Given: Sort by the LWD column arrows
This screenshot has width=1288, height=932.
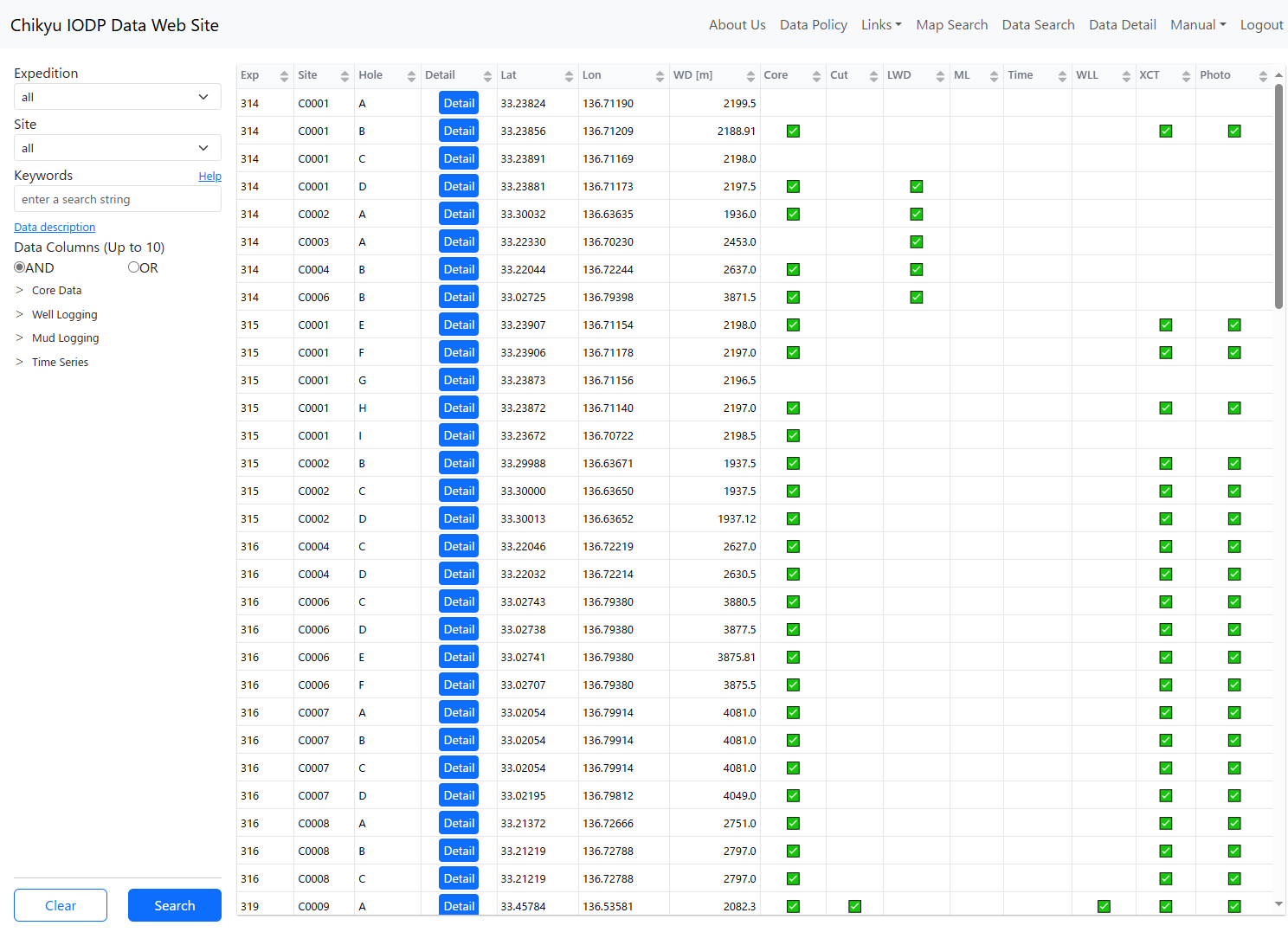Looking at the screenshot, I should 940,76.
